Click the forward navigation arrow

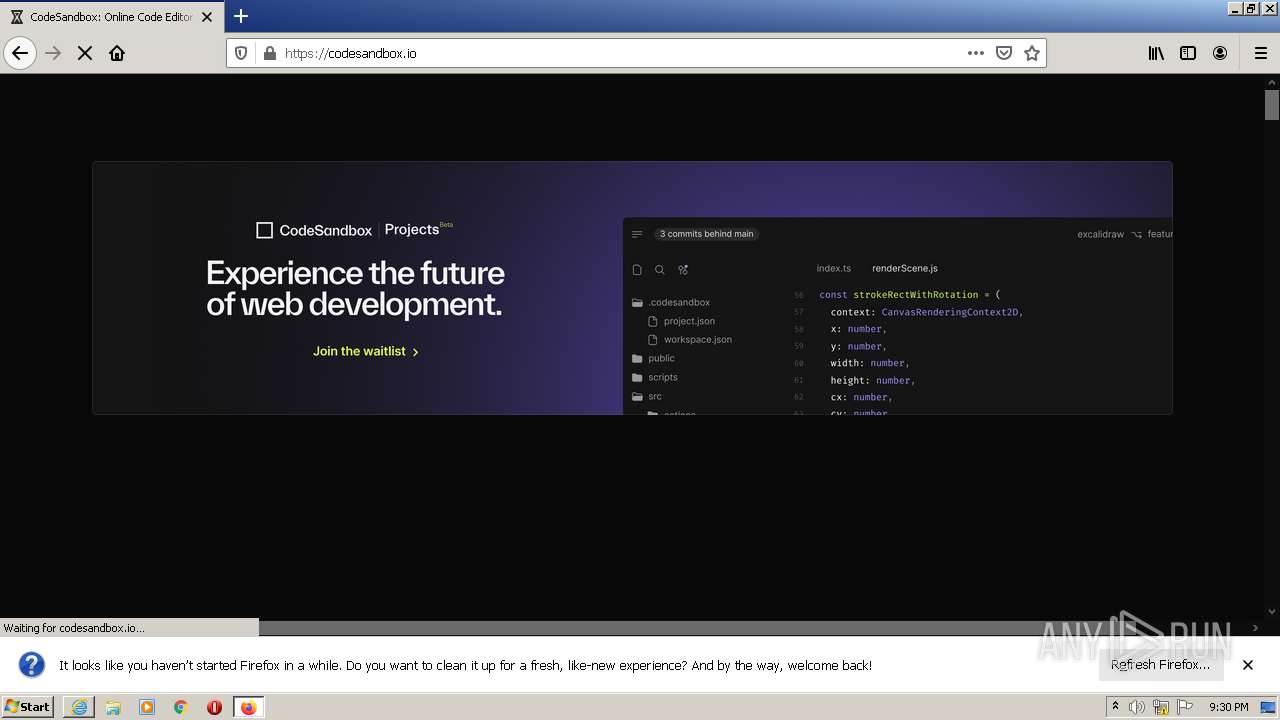click(53, 53)
